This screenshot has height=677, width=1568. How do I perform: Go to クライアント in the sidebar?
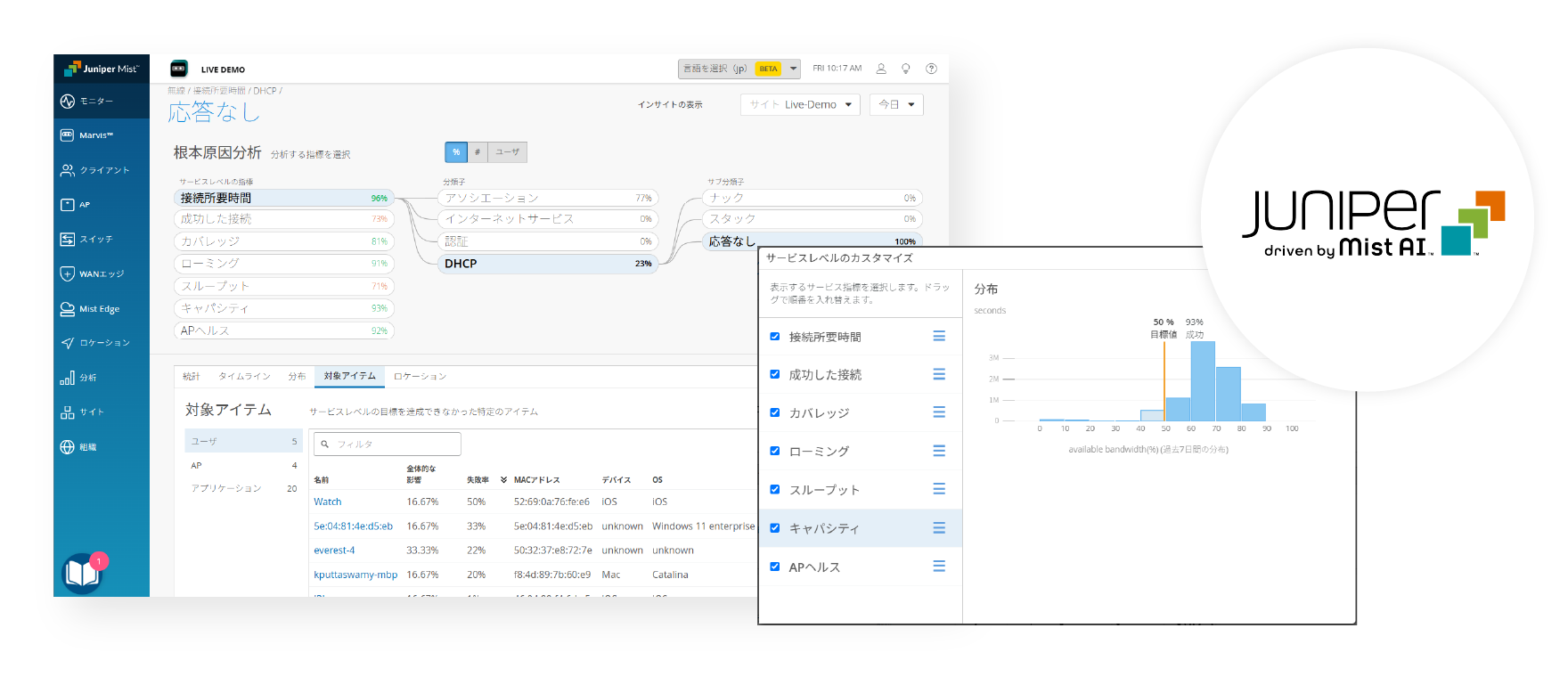point(101,170)
